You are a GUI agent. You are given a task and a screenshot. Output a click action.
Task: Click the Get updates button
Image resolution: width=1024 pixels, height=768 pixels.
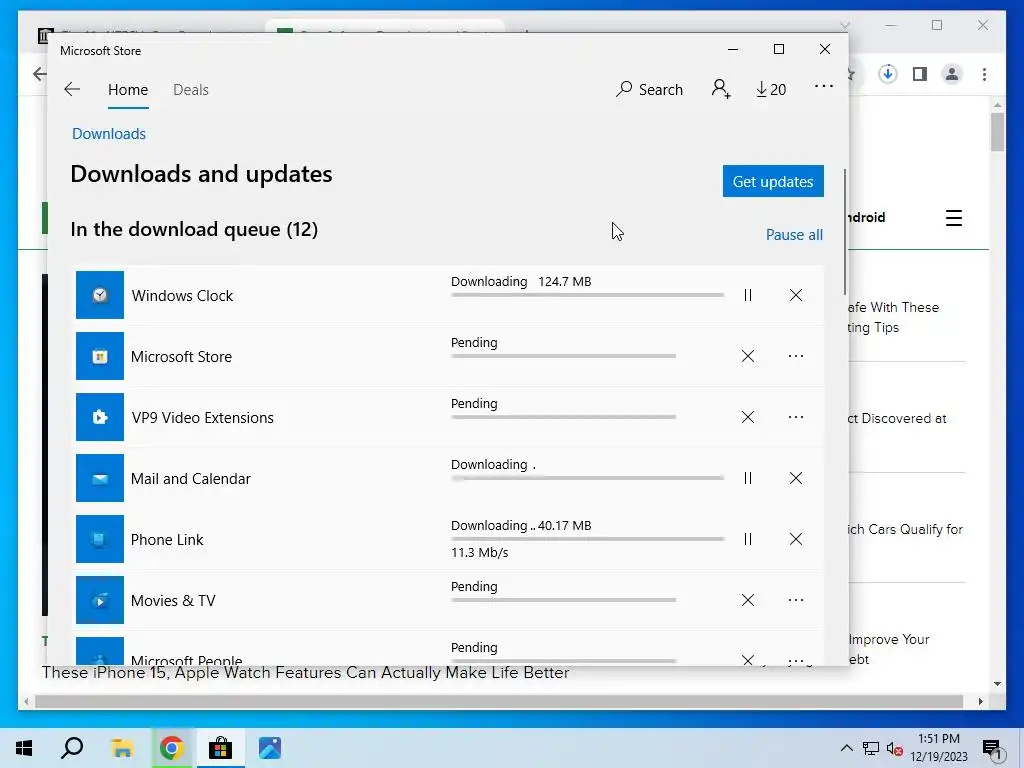773,181
